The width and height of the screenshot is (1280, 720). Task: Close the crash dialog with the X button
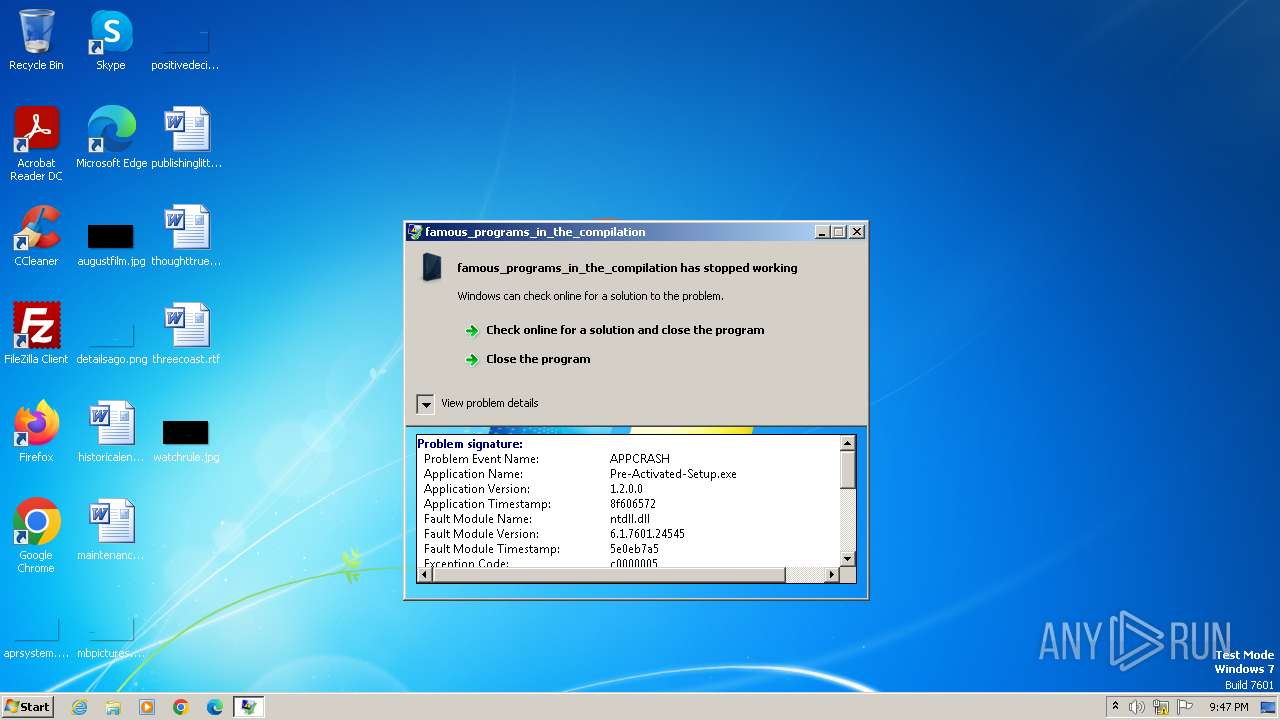pos(857,232)
